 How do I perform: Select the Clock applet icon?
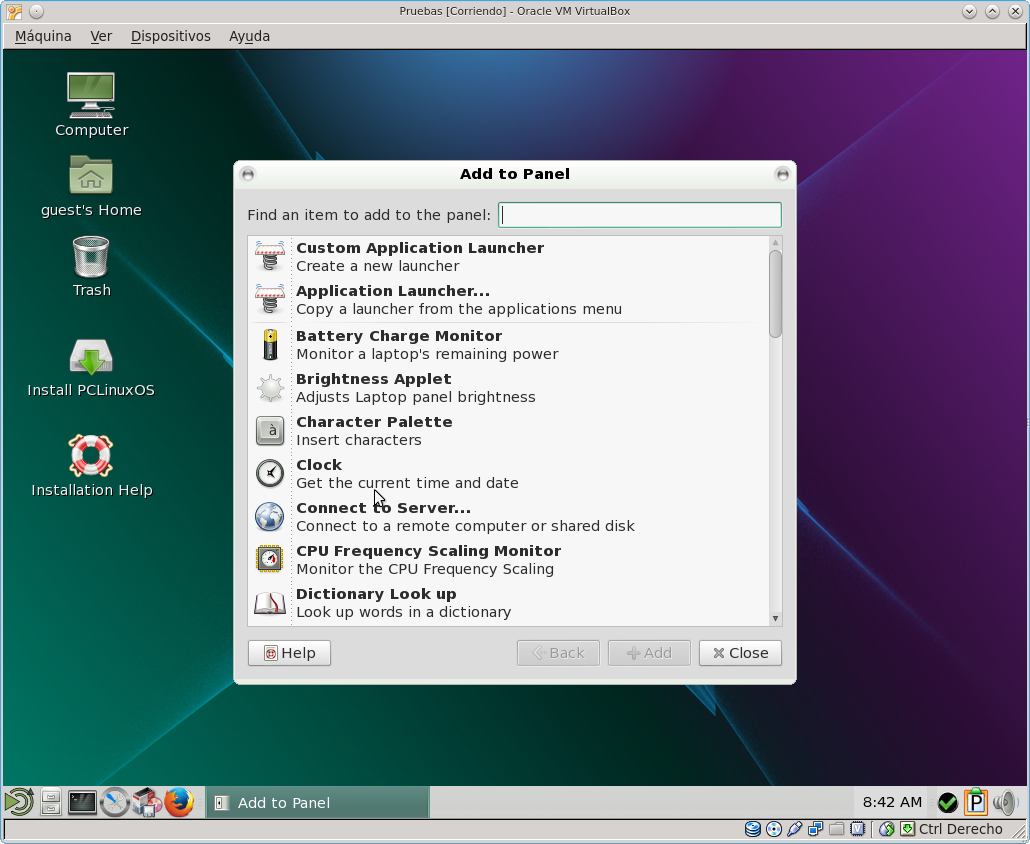tap(269, 473)
